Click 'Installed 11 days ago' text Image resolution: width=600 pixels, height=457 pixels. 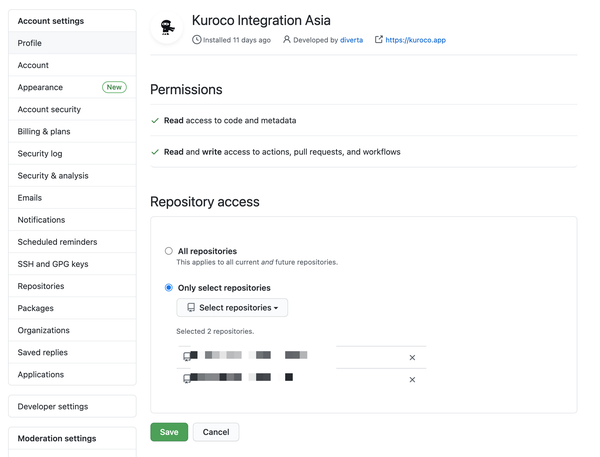[x=236, y=40]
